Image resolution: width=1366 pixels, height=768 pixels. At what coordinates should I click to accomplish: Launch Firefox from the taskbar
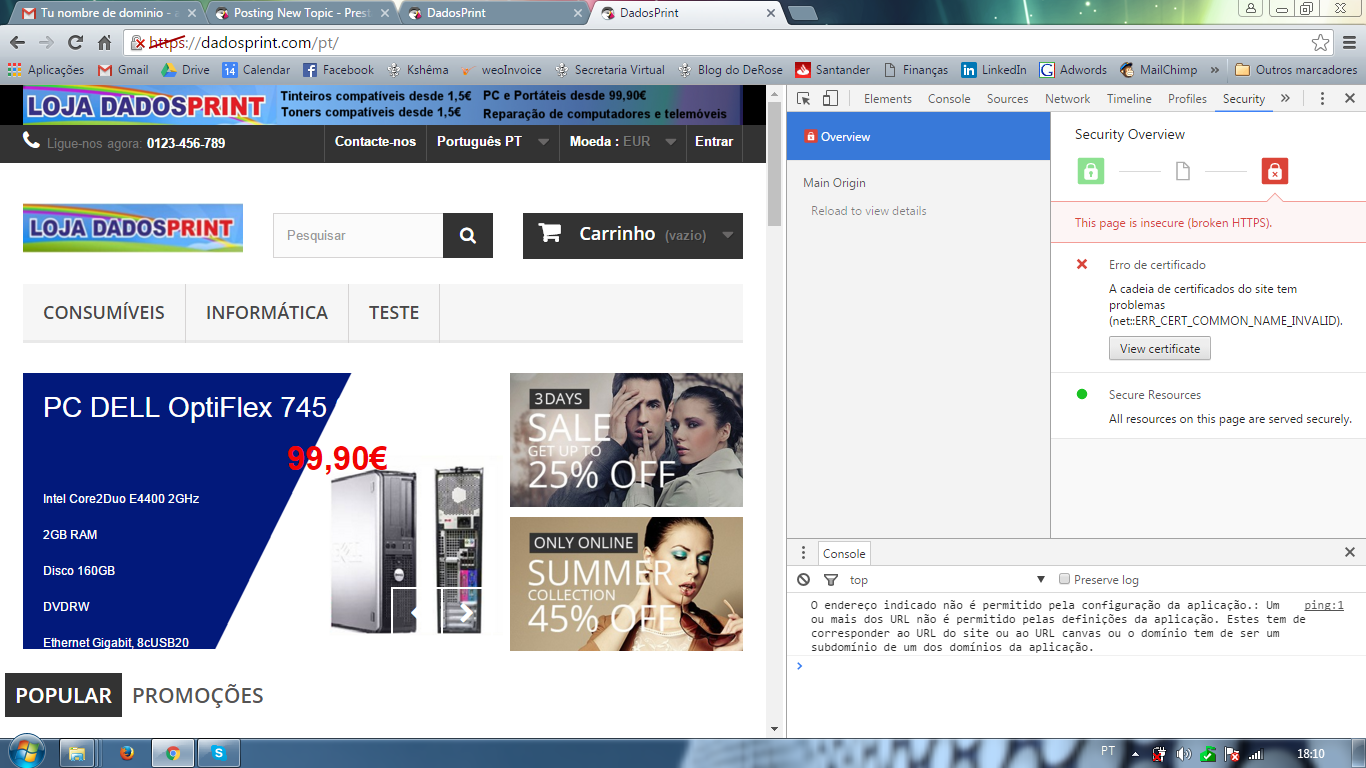127,753
